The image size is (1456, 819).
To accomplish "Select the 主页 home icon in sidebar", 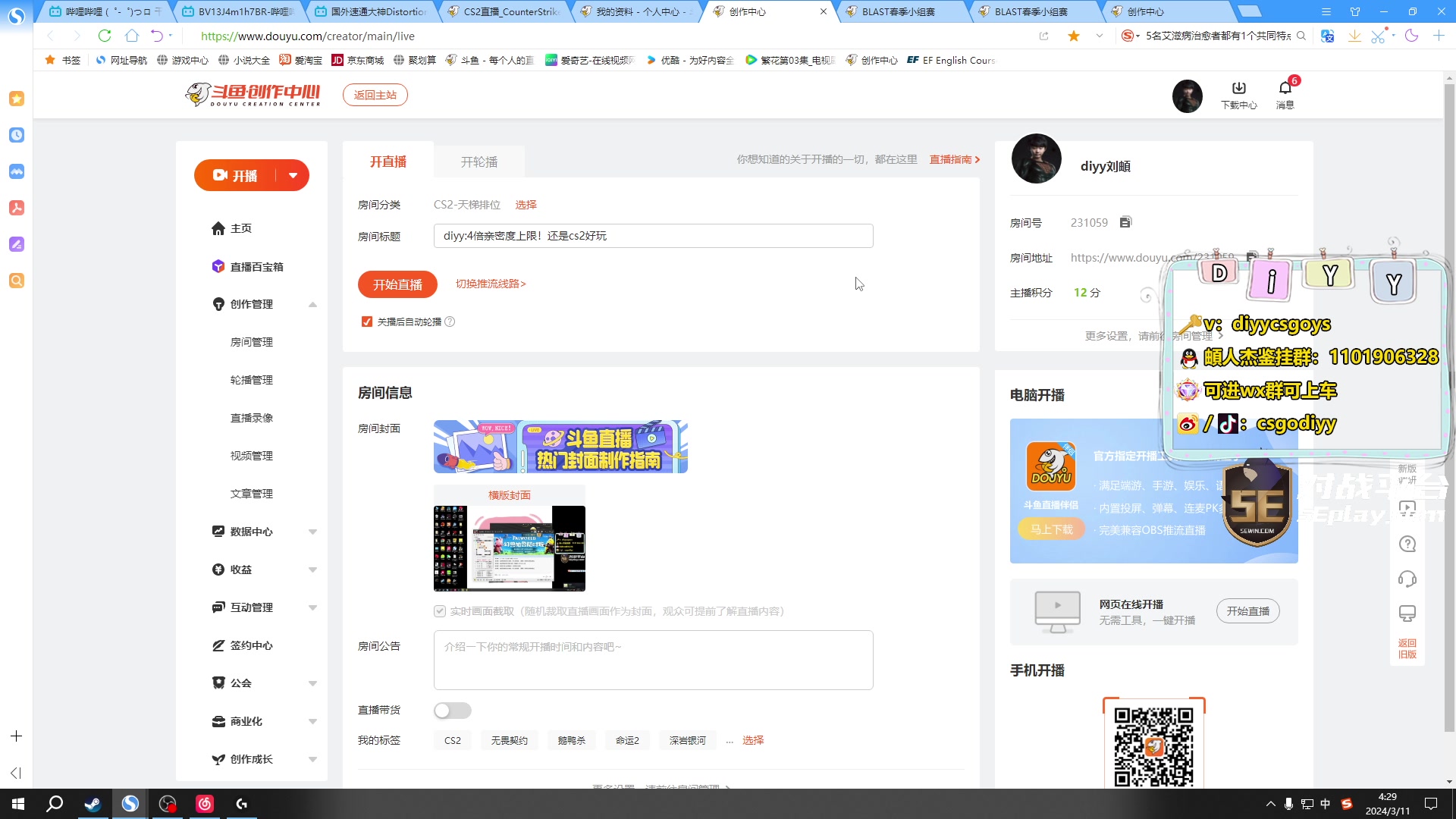I will point(218,227).
